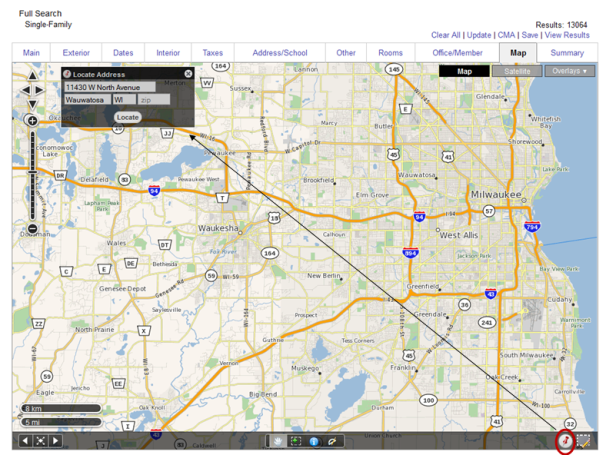The height and width of the screenshot is (455, 600).
Task: Click the West Allis label on map
Action: 459,235
